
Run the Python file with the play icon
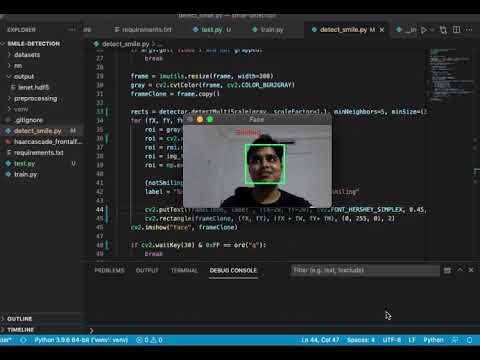click(x=424, y=30)
